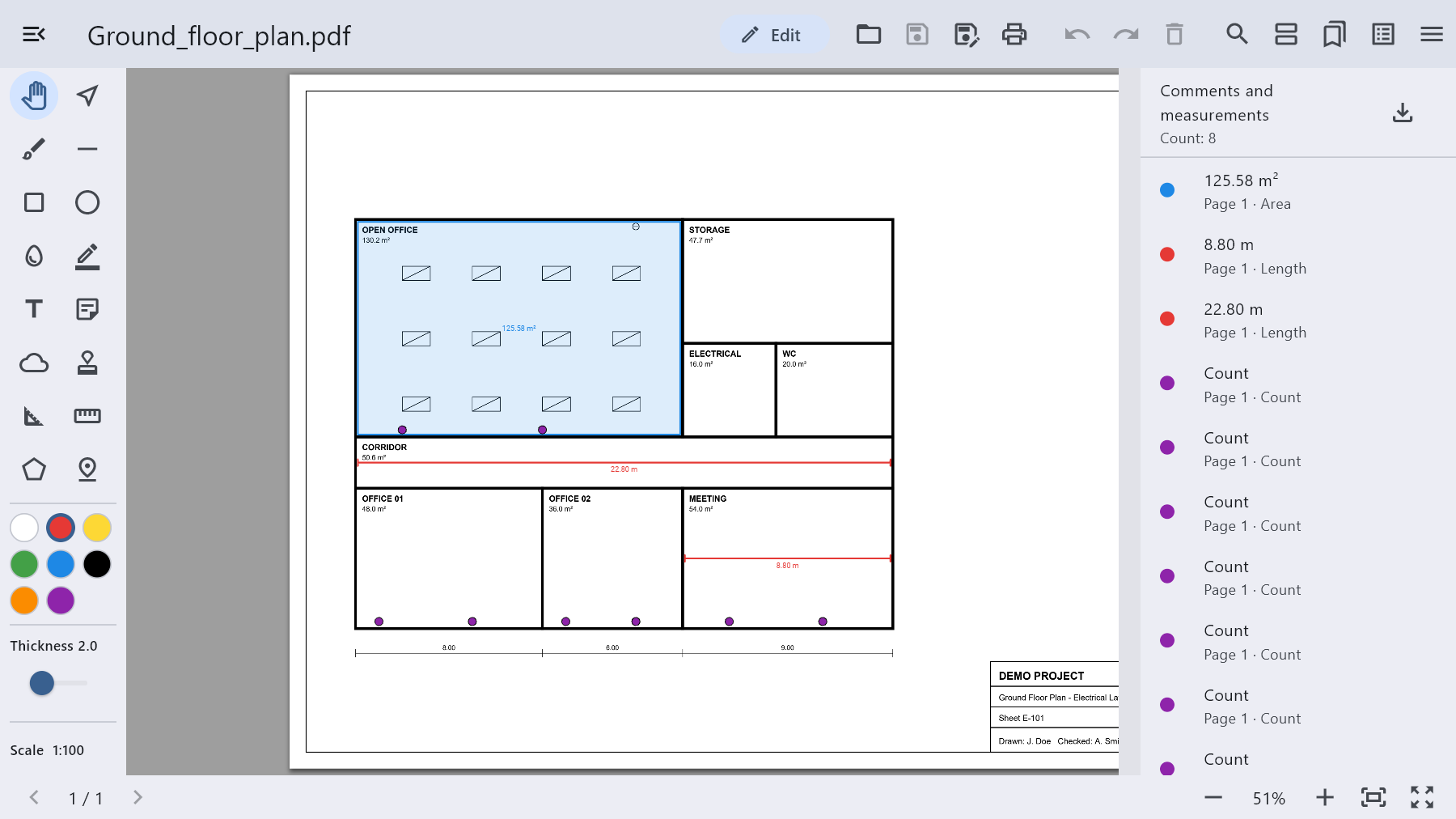Select the Hand pan tool
The image size is (1456, 819).
(34, 95)
